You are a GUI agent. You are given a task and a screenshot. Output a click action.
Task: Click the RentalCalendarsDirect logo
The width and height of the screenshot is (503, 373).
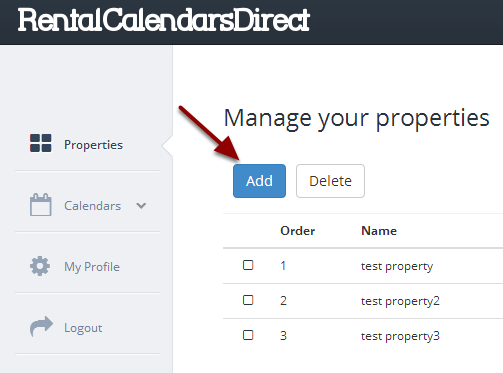click(164, 20)
